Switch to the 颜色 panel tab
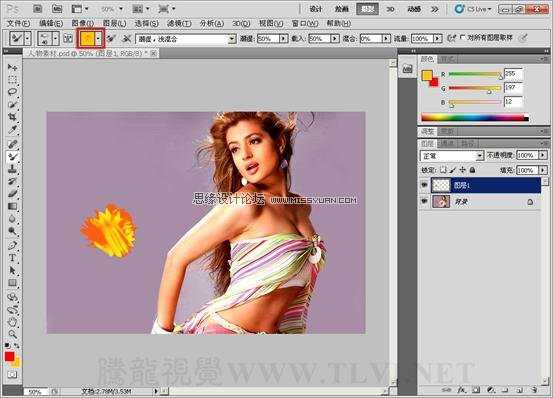This screenshot has height=398, width=553. [x=427, y=59]
